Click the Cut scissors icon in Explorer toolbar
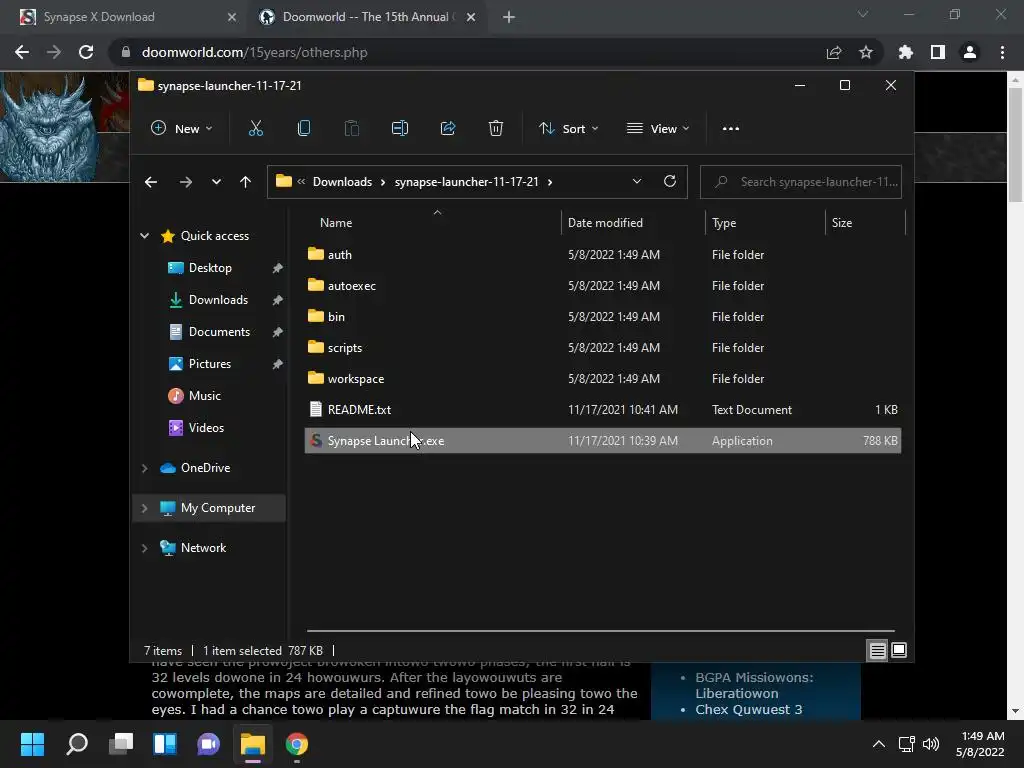This screenshot has width=1024, height=768. pyautogui.click(x=255, y=129)
